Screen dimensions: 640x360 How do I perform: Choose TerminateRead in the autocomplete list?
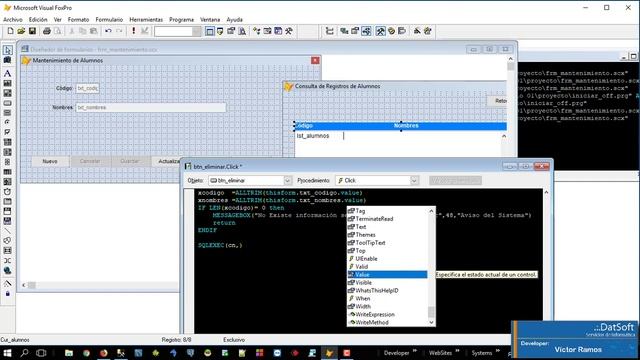[387, 219]
